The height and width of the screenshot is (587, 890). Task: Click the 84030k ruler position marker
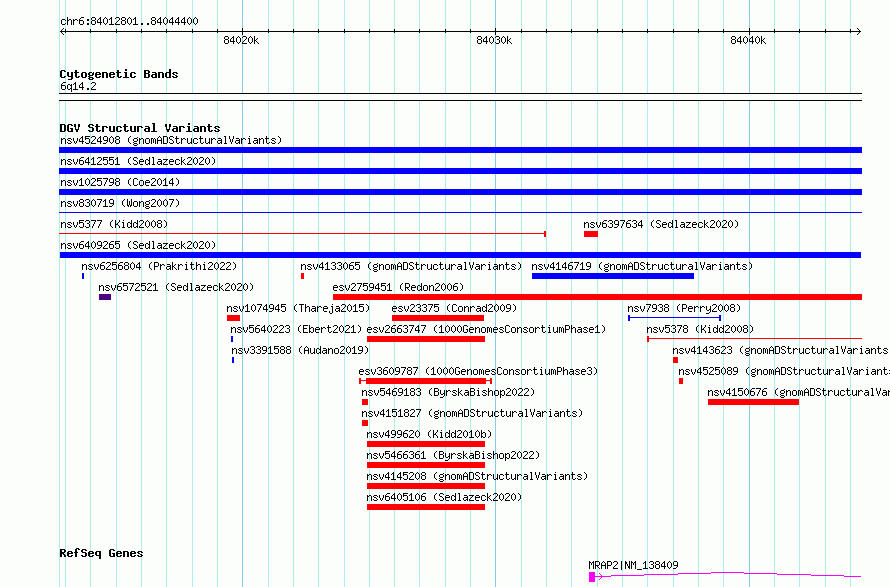[494, 40]
